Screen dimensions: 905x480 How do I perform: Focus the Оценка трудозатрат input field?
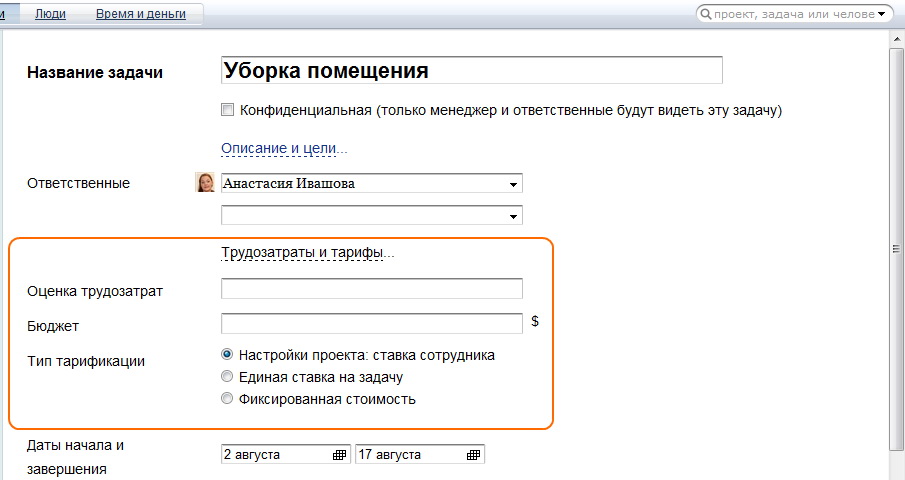[371, 290]
